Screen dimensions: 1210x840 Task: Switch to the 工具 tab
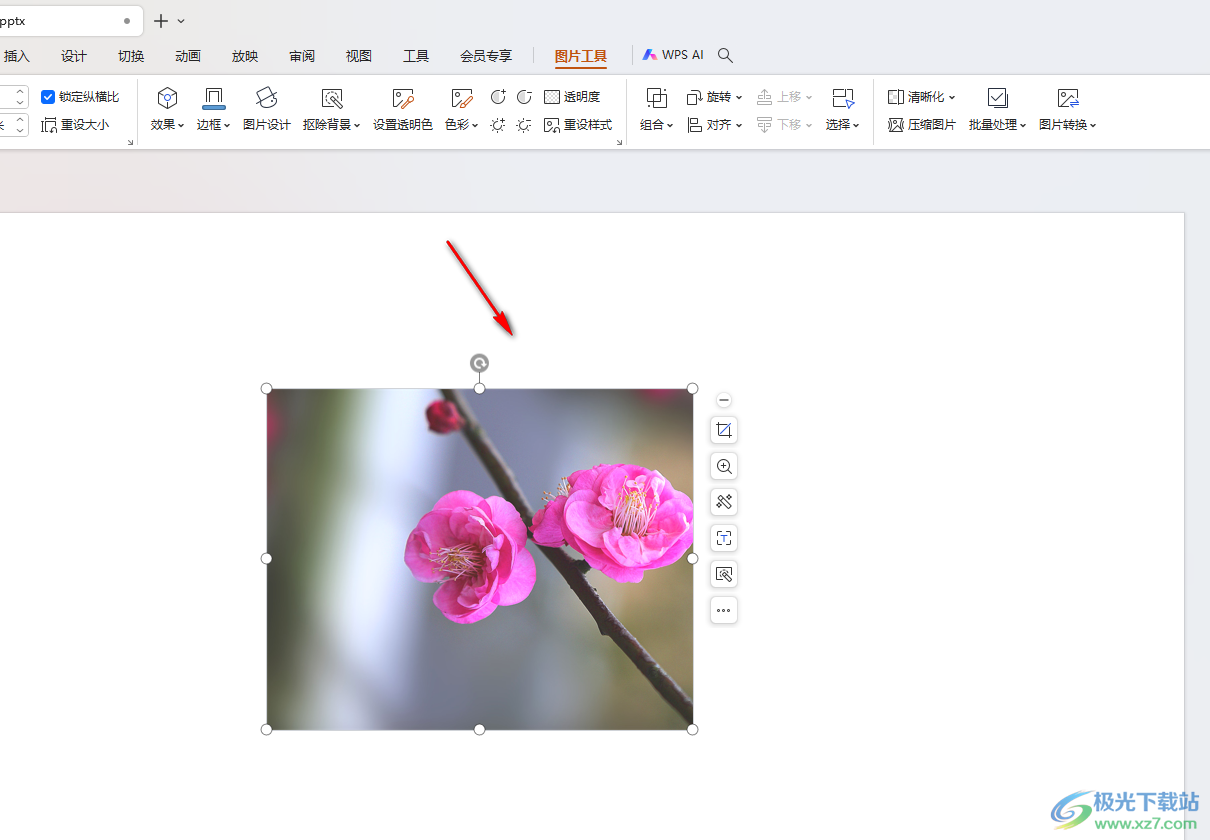416,56
